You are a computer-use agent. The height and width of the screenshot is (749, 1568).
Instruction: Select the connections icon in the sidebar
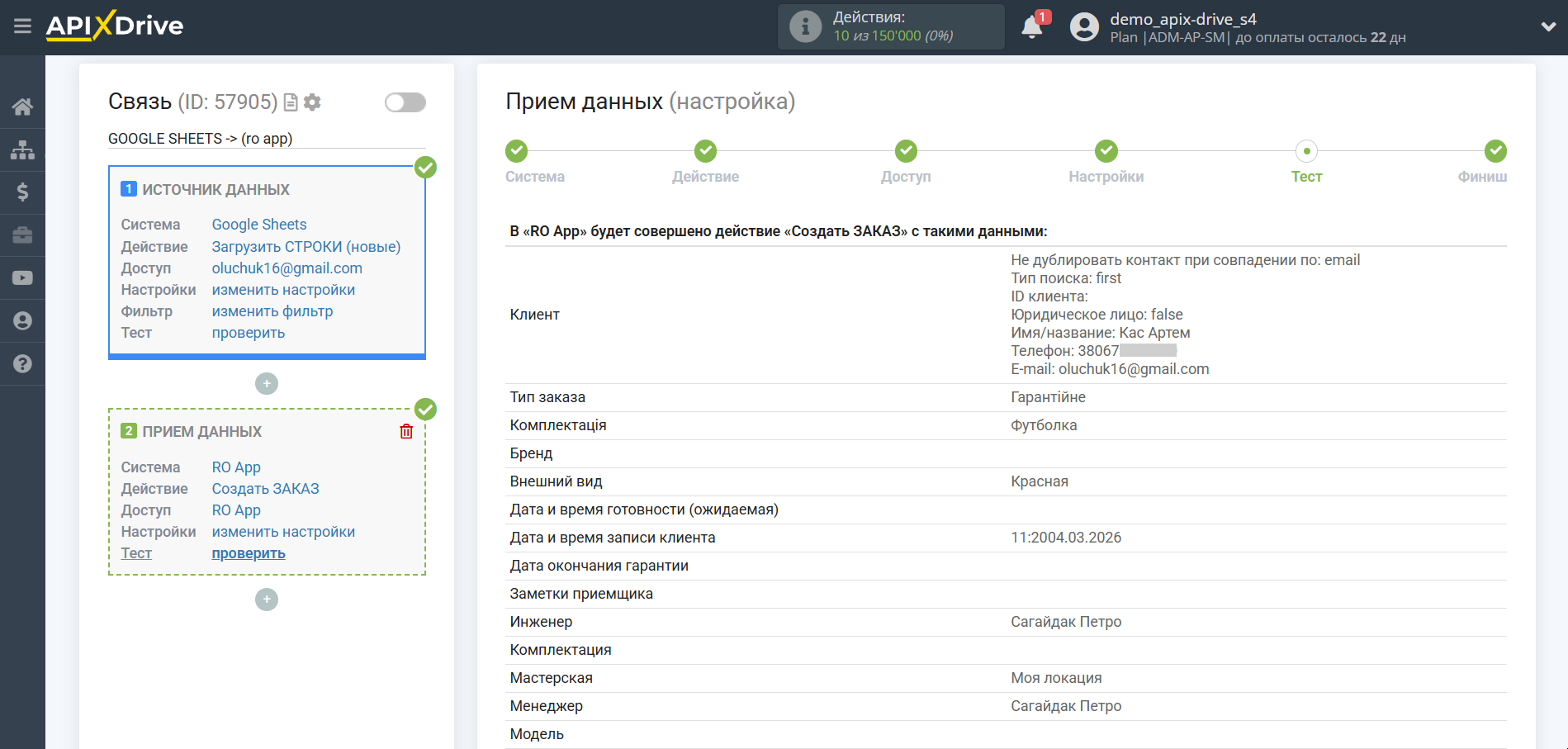22,149
